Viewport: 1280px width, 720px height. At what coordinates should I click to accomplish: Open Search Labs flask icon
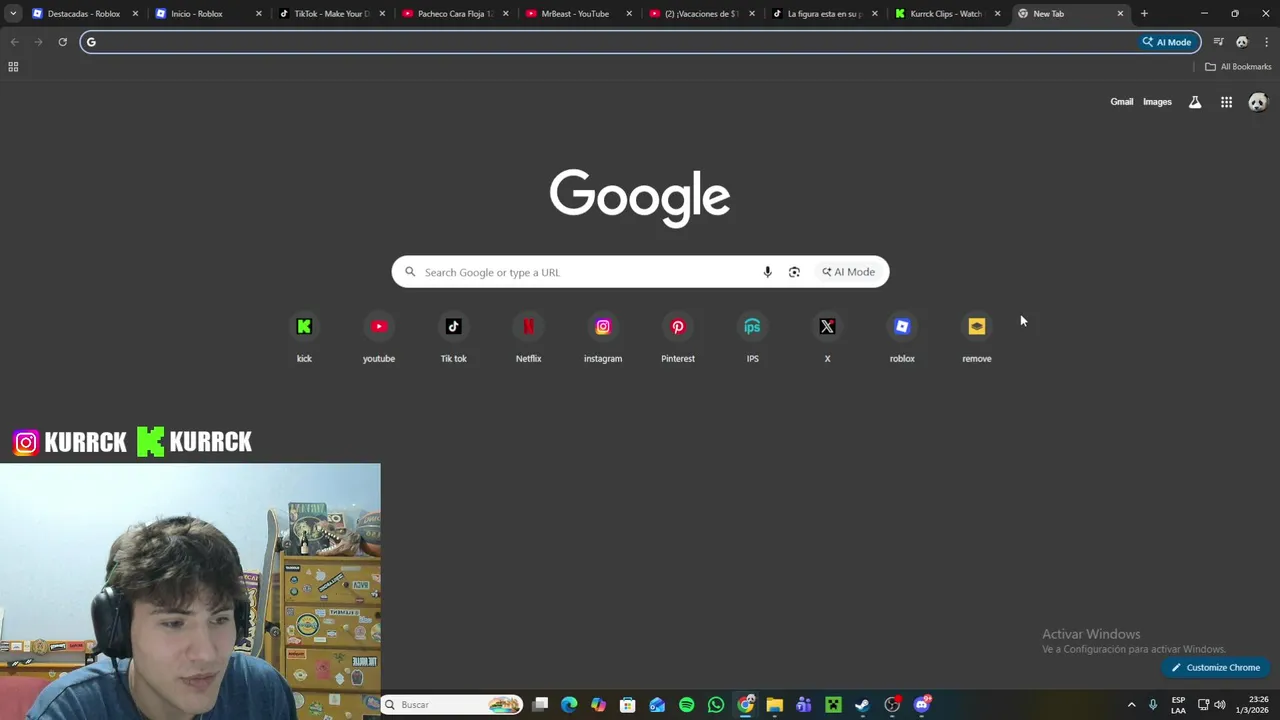1195,102
